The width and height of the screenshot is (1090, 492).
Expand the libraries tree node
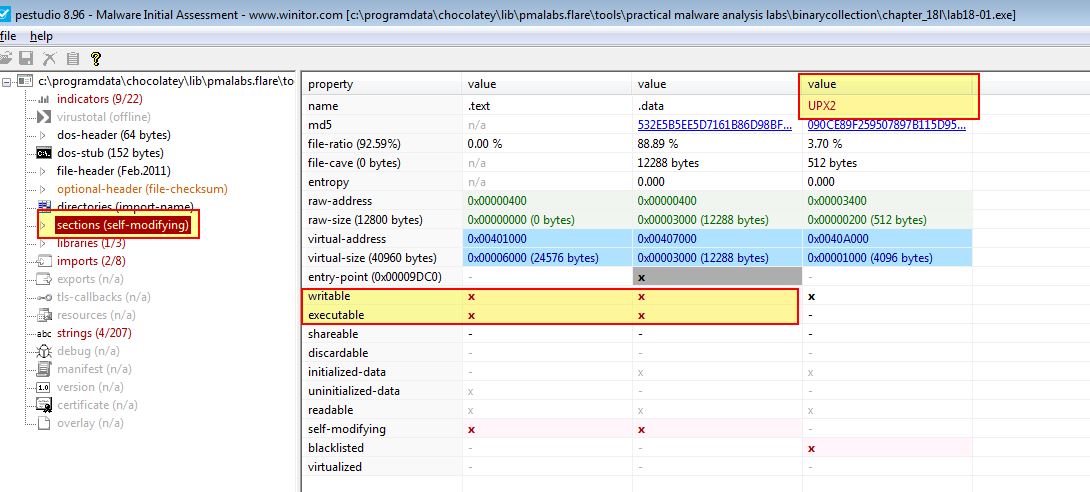point(43,243)
